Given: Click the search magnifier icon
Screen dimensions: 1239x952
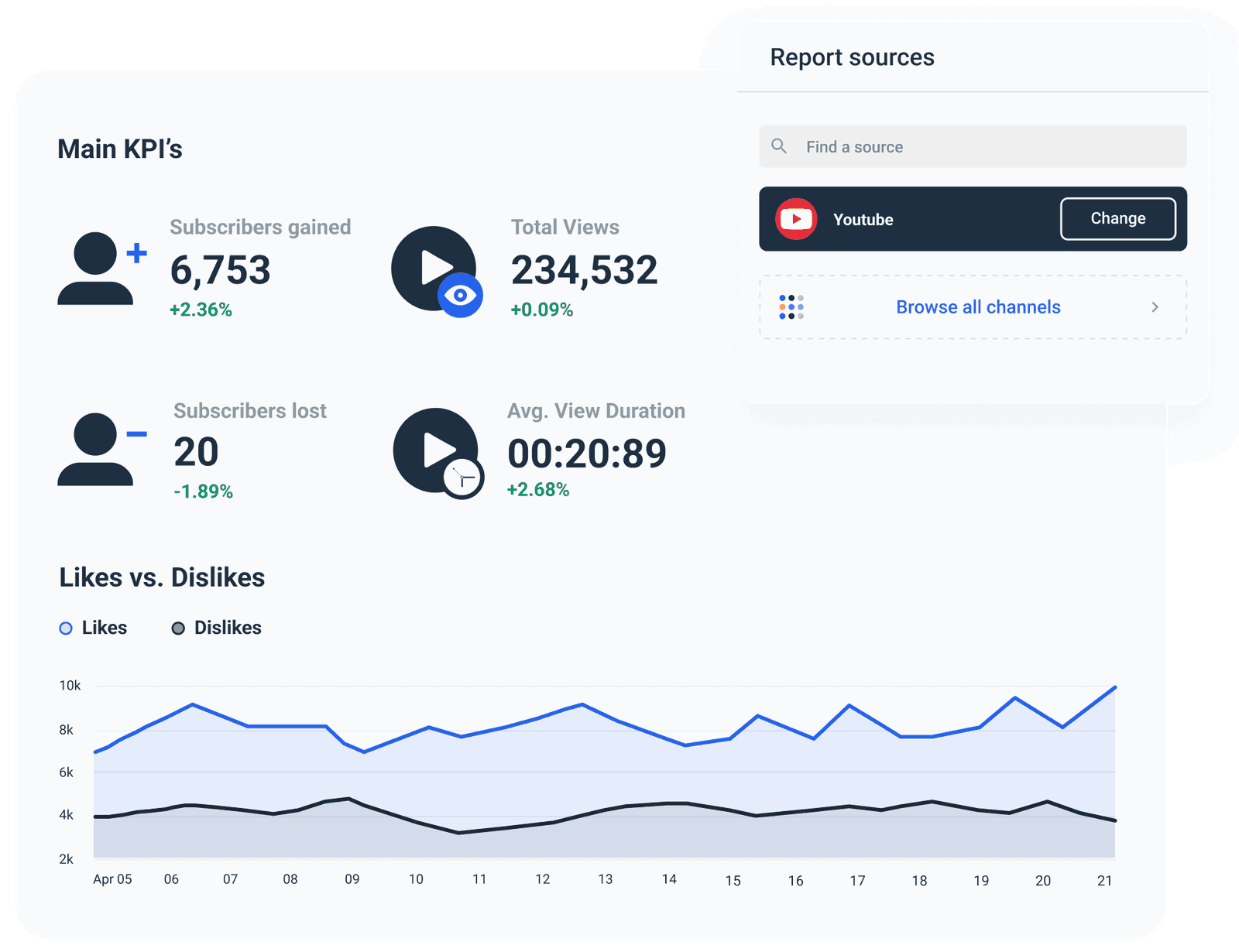Looking at the screenshot, I should tap(779, 146).
